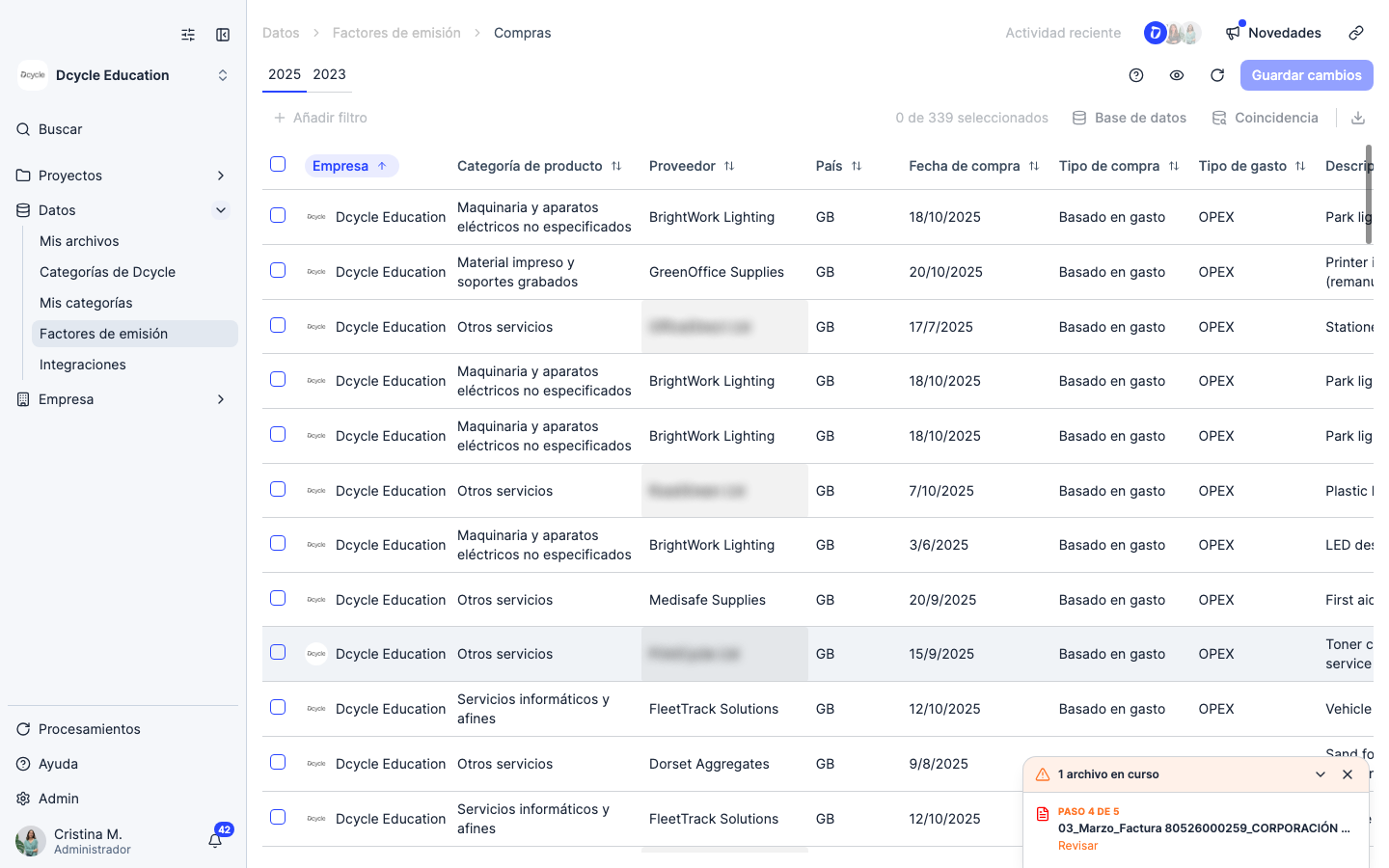This screenshot has width=1389, height=868.
Task: Collapse the Datos sidebar section
Action: (221, 210)
